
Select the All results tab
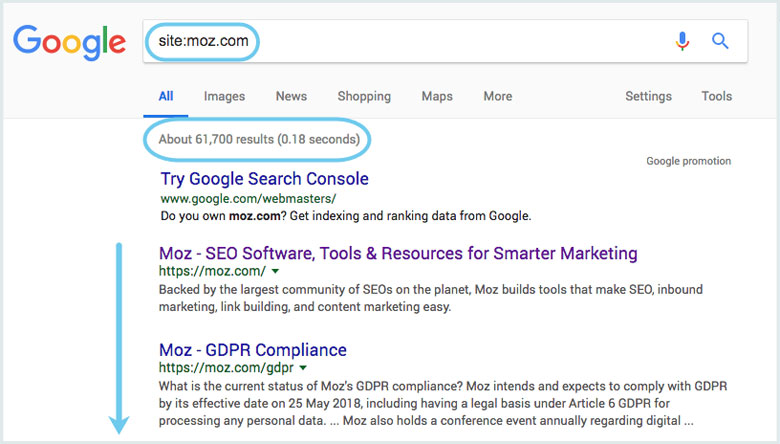[x=166, y=96]
